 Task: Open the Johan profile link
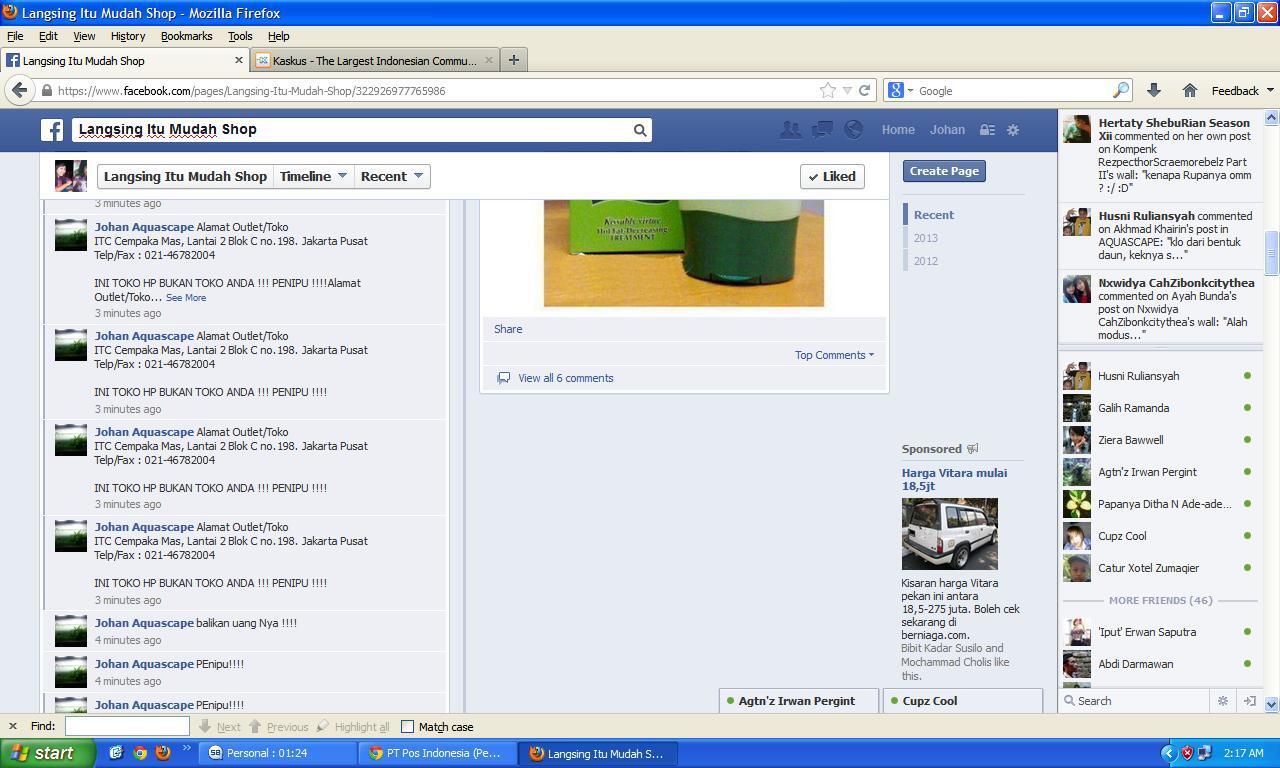(947, 130)
